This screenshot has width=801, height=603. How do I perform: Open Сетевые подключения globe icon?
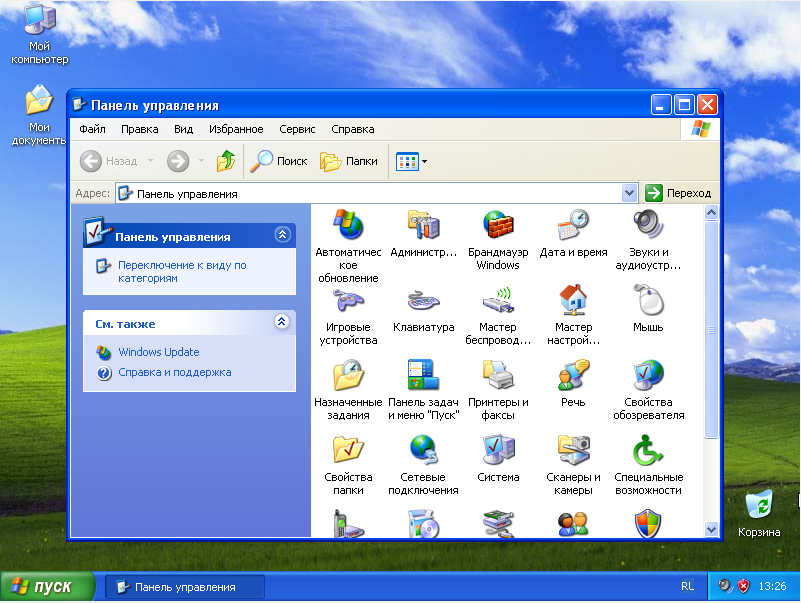[x=423, y=450]
